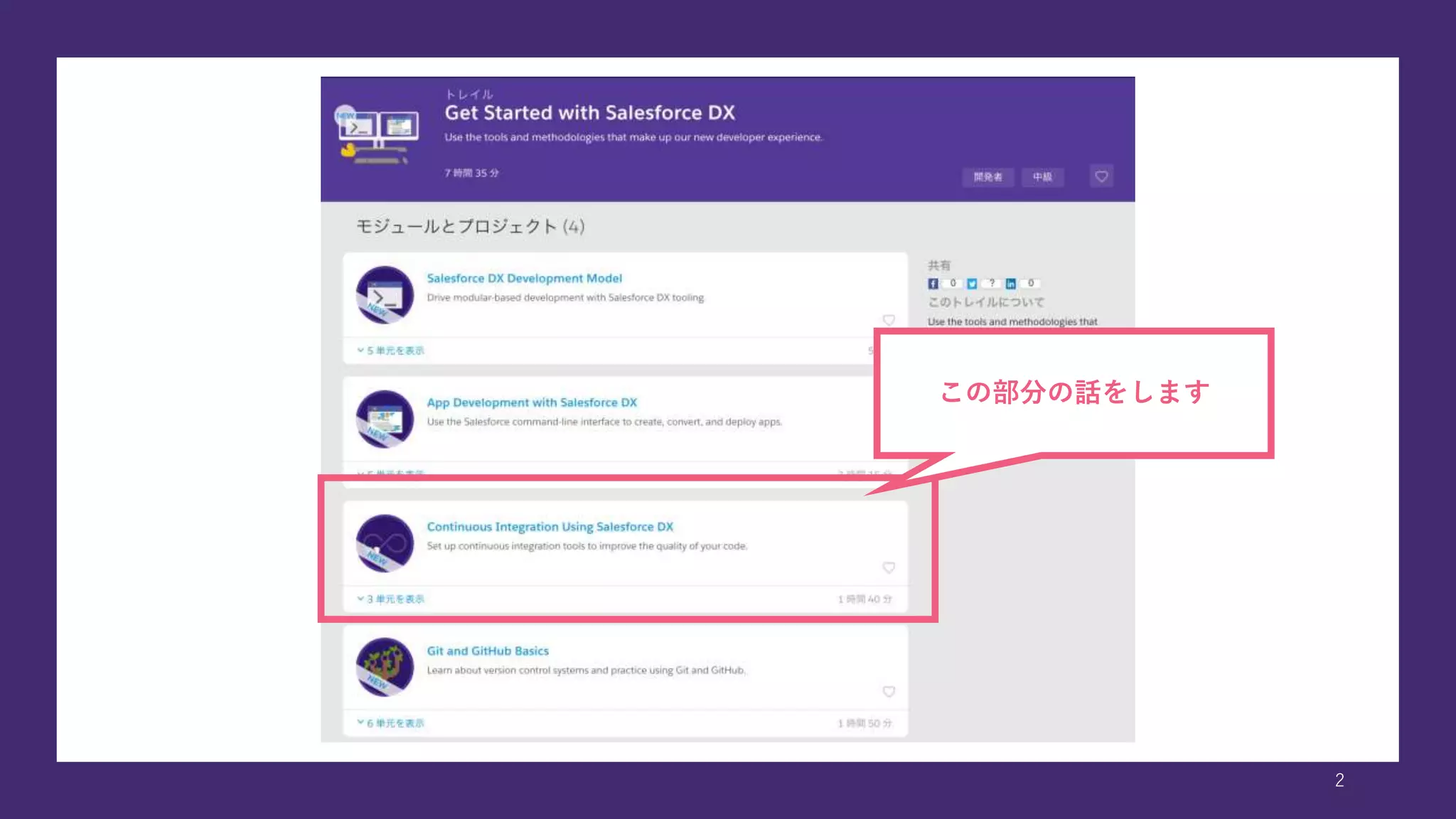Click the Twitter share icon
The image size is (1456, 819).
coord(972,284)
